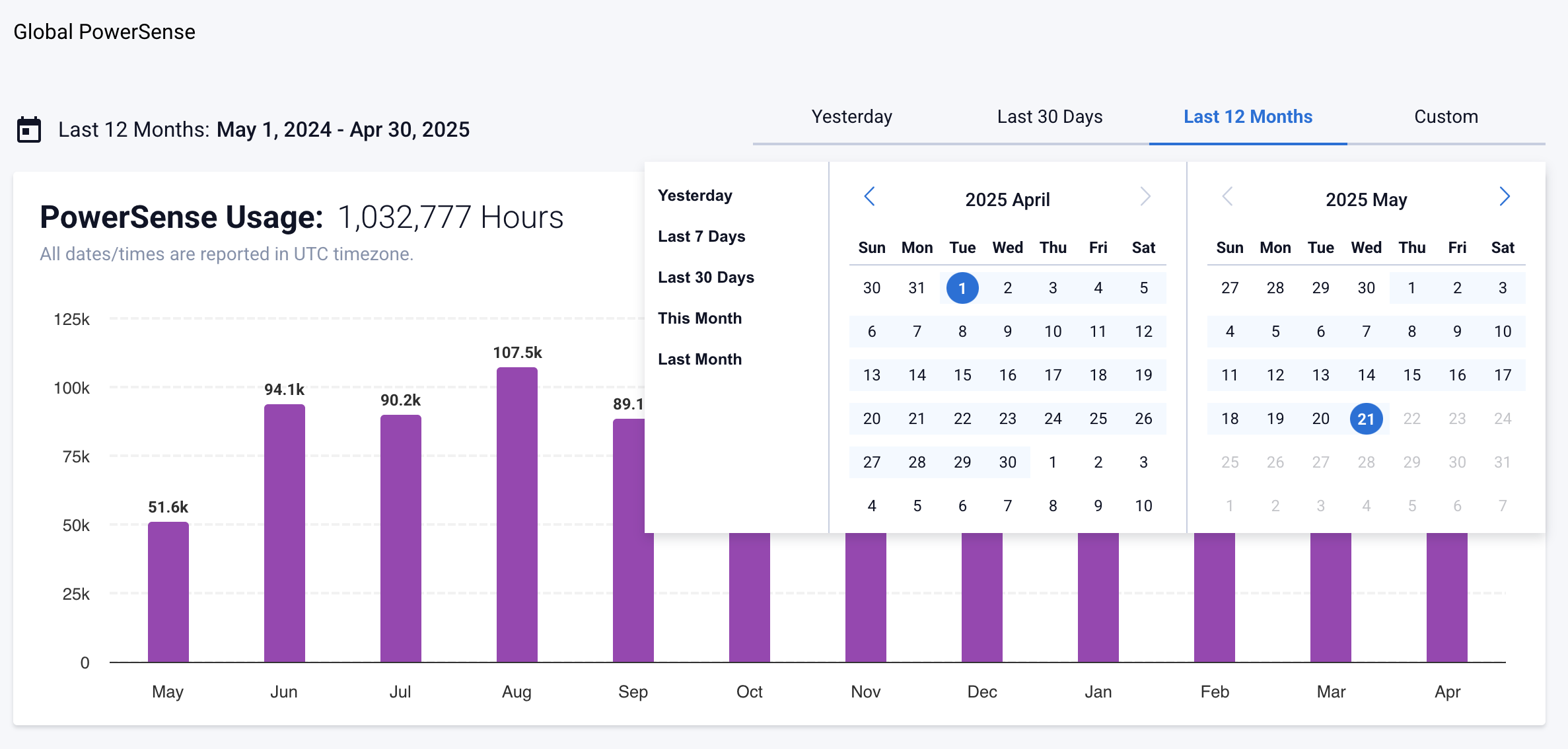This screenshot has width=1568, height=749.
Task: Select the Last Month preset
Action: [699, 359]
